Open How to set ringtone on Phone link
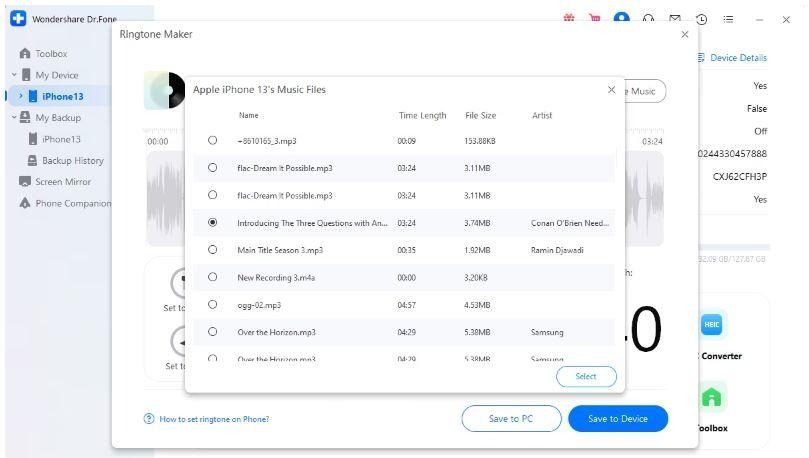Viewport: 809px width, 458px height. (213, 419)
